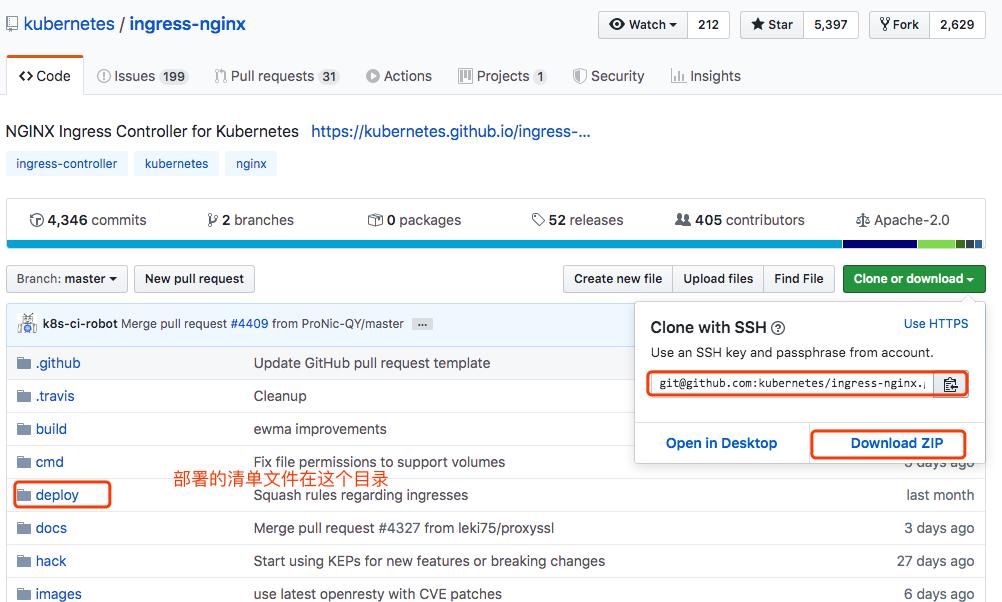Click the .travis folder icon
Image resolution: width=1002 pixels, height=602 pixels.
[x=24, y=396]
